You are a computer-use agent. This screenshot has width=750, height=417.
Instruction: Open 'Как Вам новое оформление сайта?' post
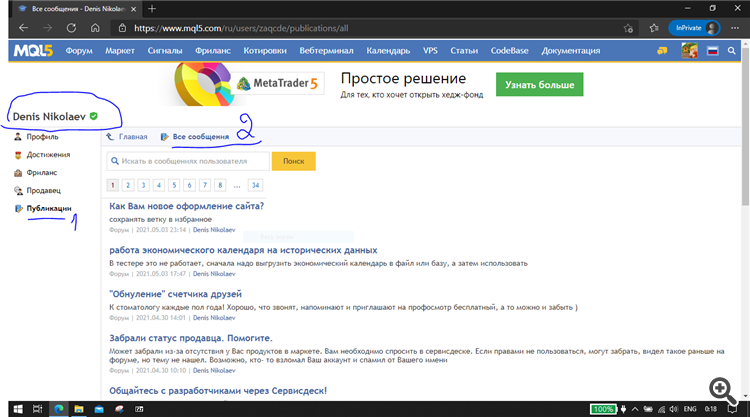[x=187, y=206]
